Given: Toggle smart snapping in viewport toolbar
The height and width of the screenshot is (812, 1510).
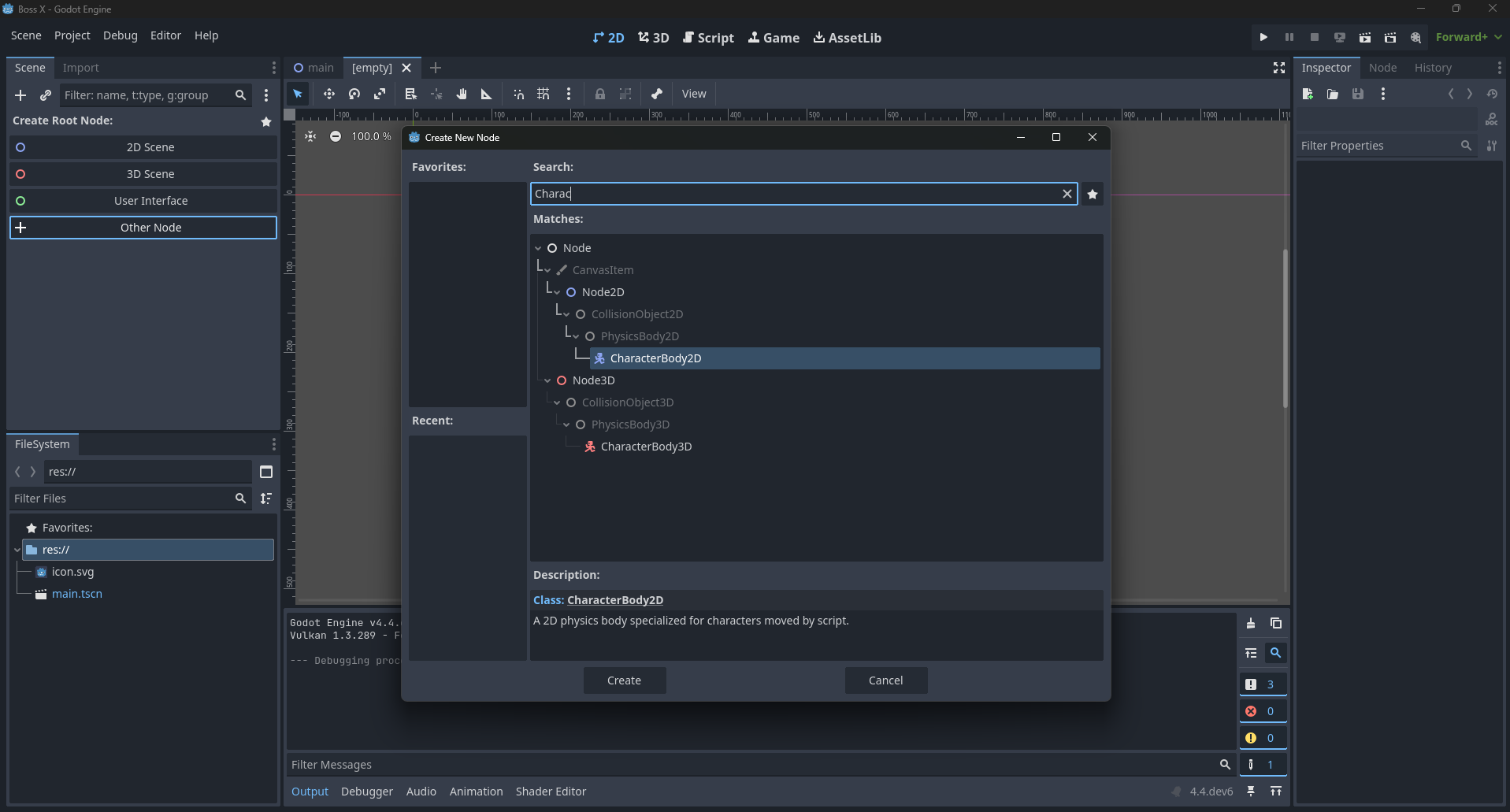Looking at the screenshot, I should point(518,94).
